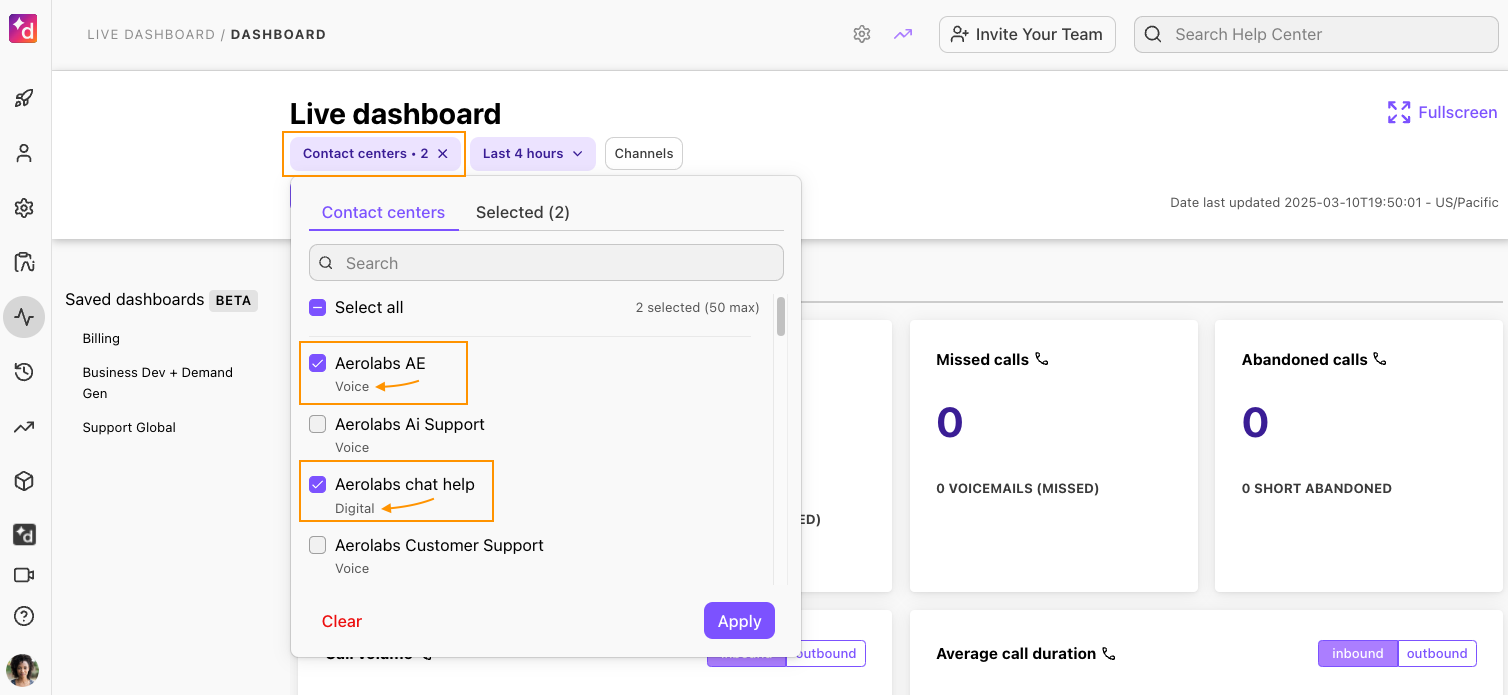Open the Channels filter
The height and width of the screenshot is (695, 1508).
pyautogui.click(x=644, y=154)
